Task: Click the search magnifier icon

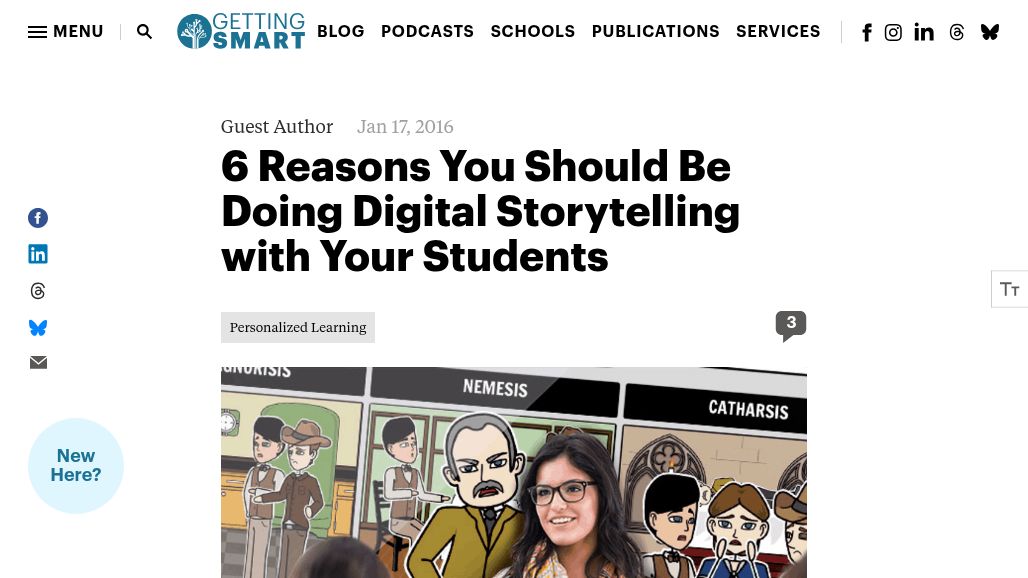Action: tap(144, 31)
